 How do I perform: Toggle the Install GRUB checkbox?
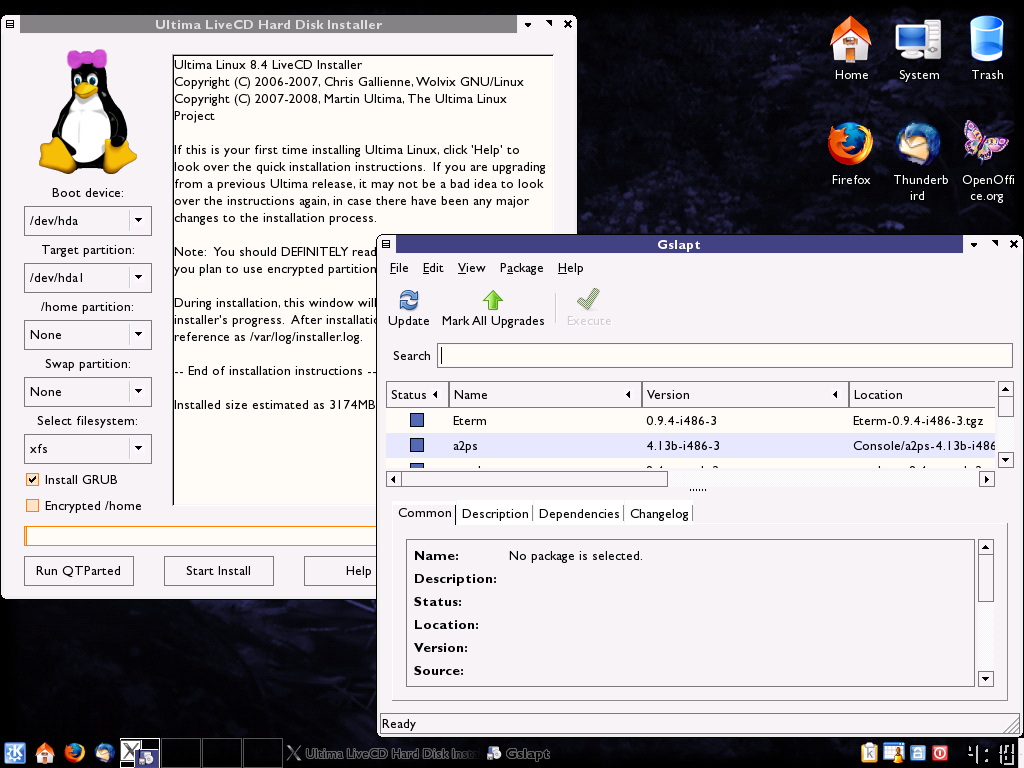click(x=32, y=479)
